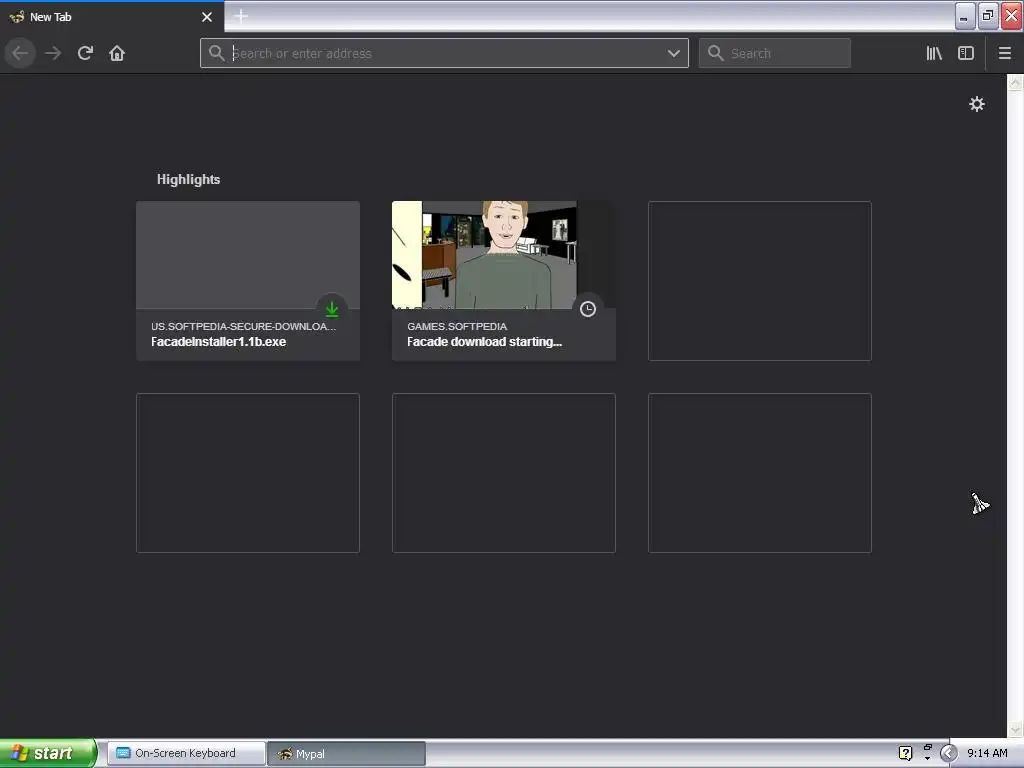Go back using the back arrow
The width and height of the screenshot is (1024, 768).
pos(20,53)
